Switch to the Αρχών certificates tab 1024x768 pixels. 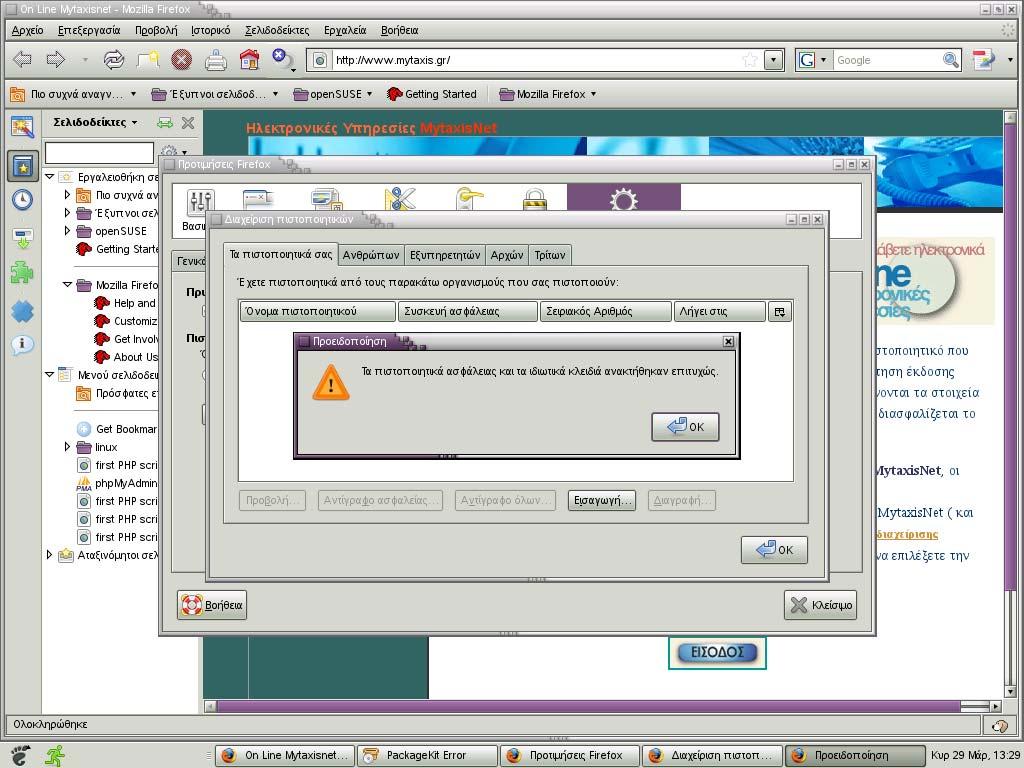click(507, 255)
